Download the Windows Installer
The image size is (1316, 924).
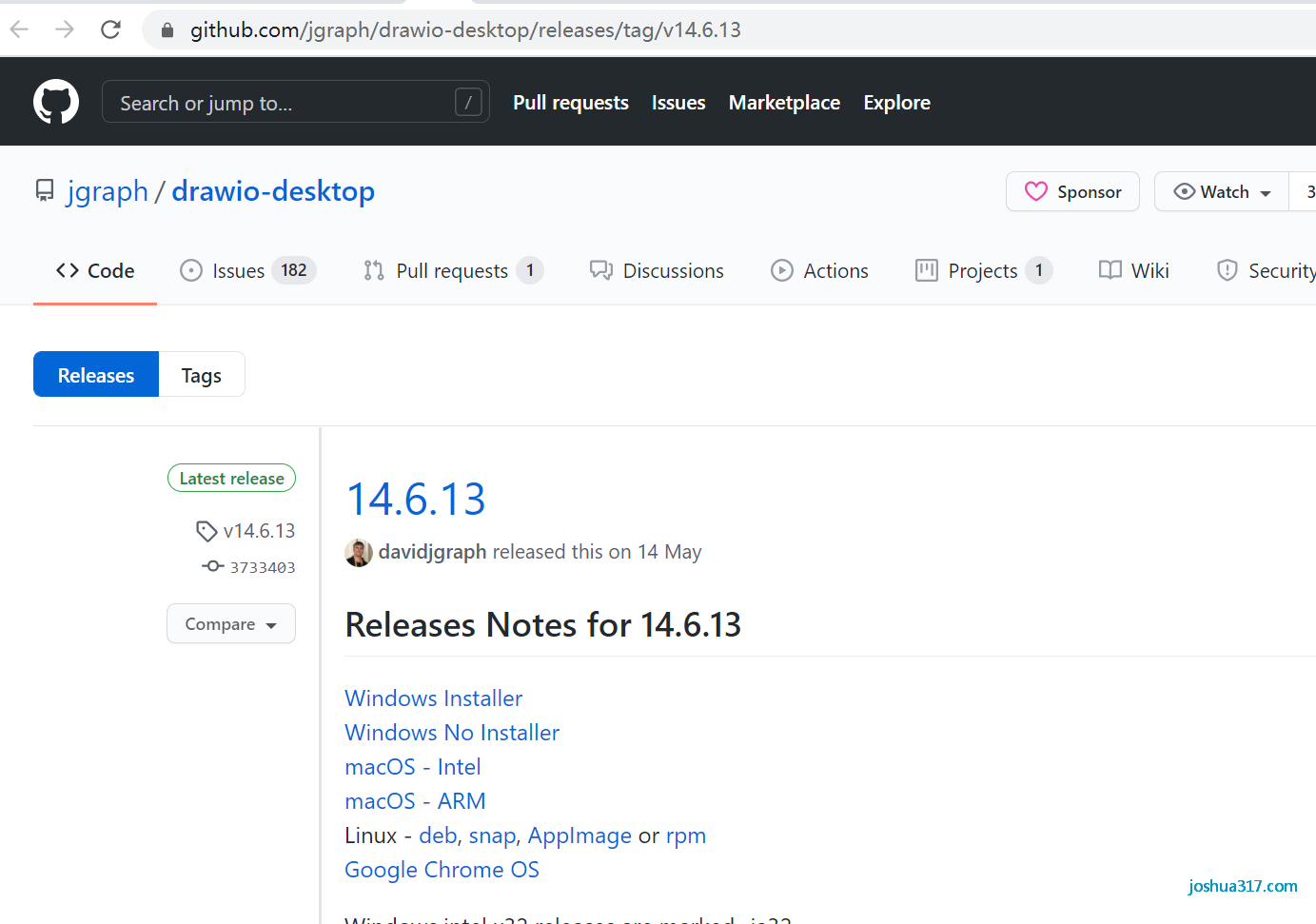[434, 698]
